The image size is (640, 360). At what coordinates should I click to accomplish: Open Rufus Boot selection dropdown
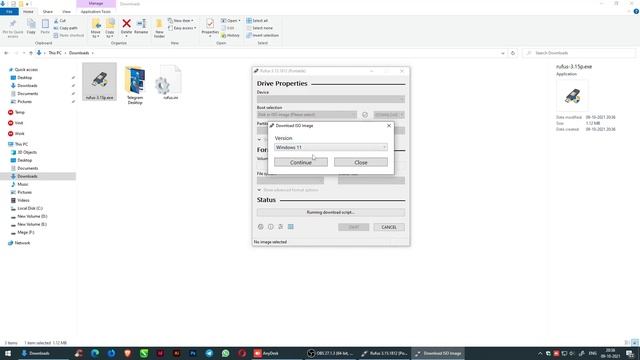307,115
